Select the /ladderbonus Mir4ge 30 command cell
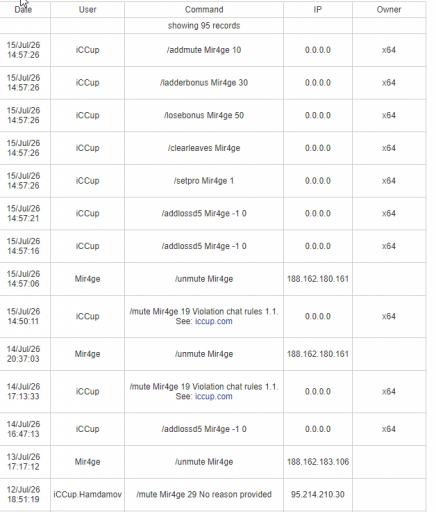Screen dimensions: 436x512 tap(204, 83)
